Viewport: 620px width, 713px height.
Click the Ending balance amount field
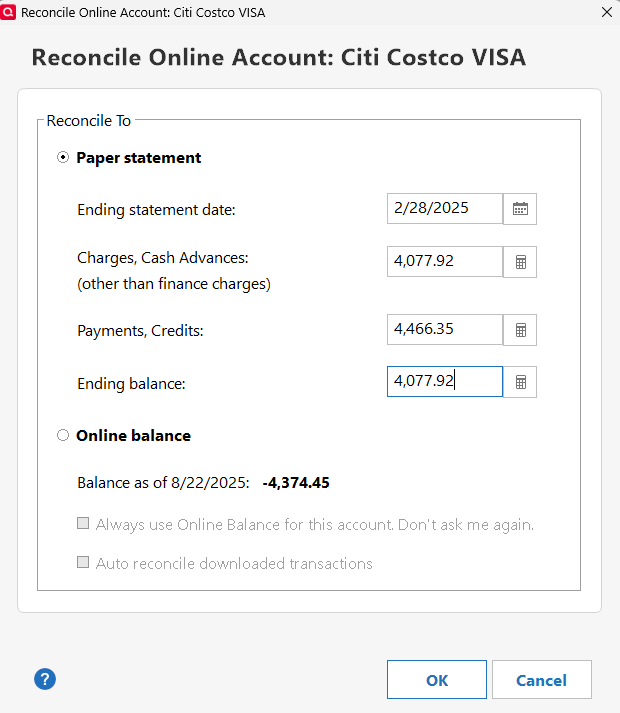point(445,382)
